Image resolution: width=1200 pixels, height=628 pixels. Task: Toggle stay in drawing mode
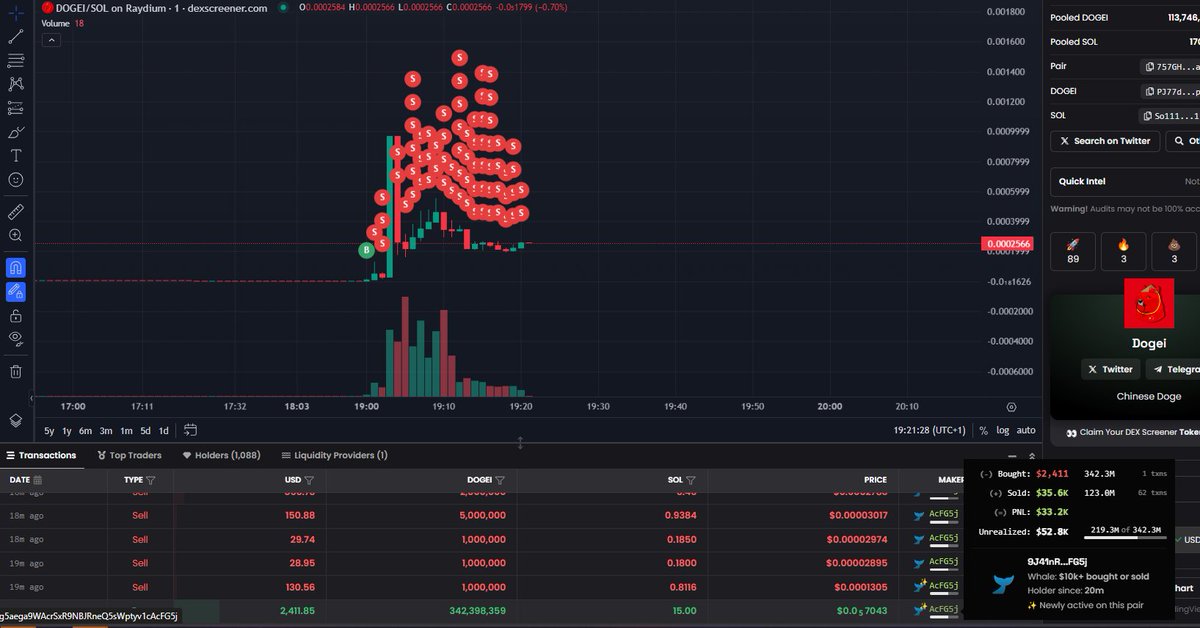16,291
